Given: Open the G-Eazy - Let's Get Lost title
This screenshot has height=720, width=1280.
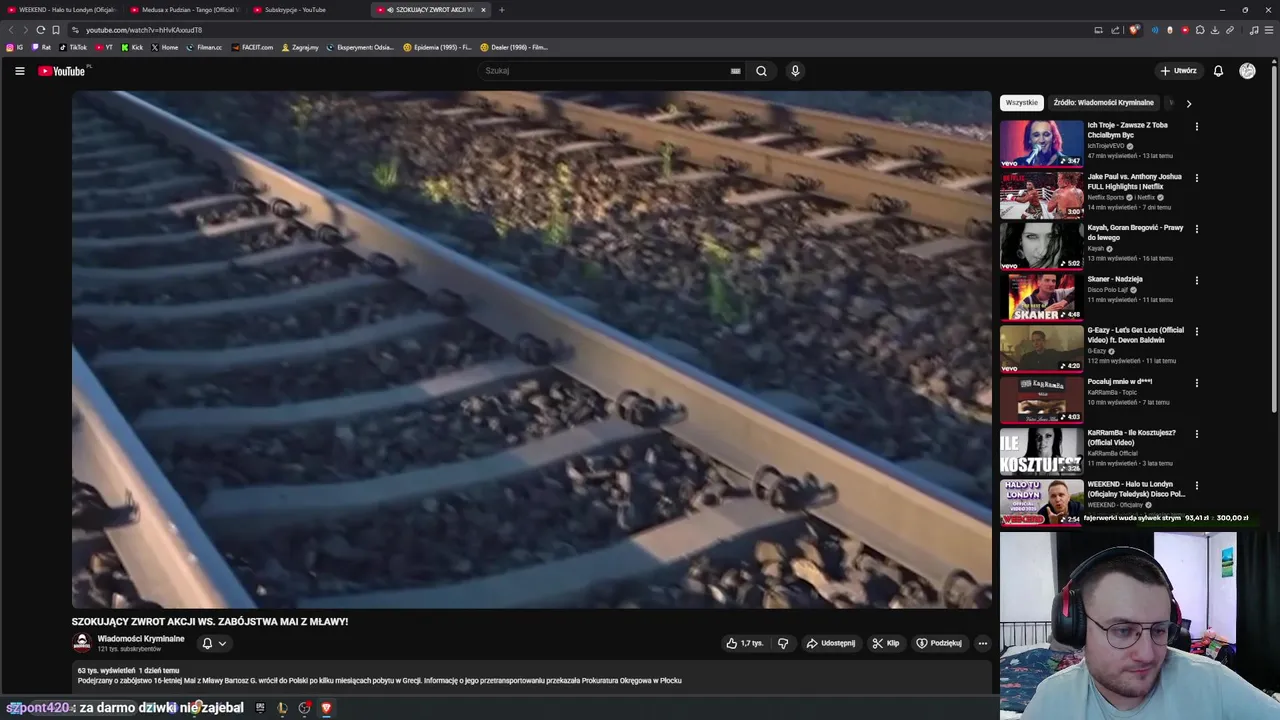Looking at the screenshot, I should coord(1136,335).
